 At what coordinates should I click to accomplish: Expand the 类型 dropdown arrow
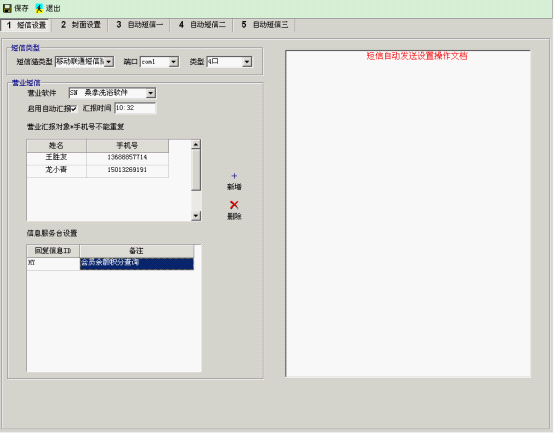click(x=247, y=62)
